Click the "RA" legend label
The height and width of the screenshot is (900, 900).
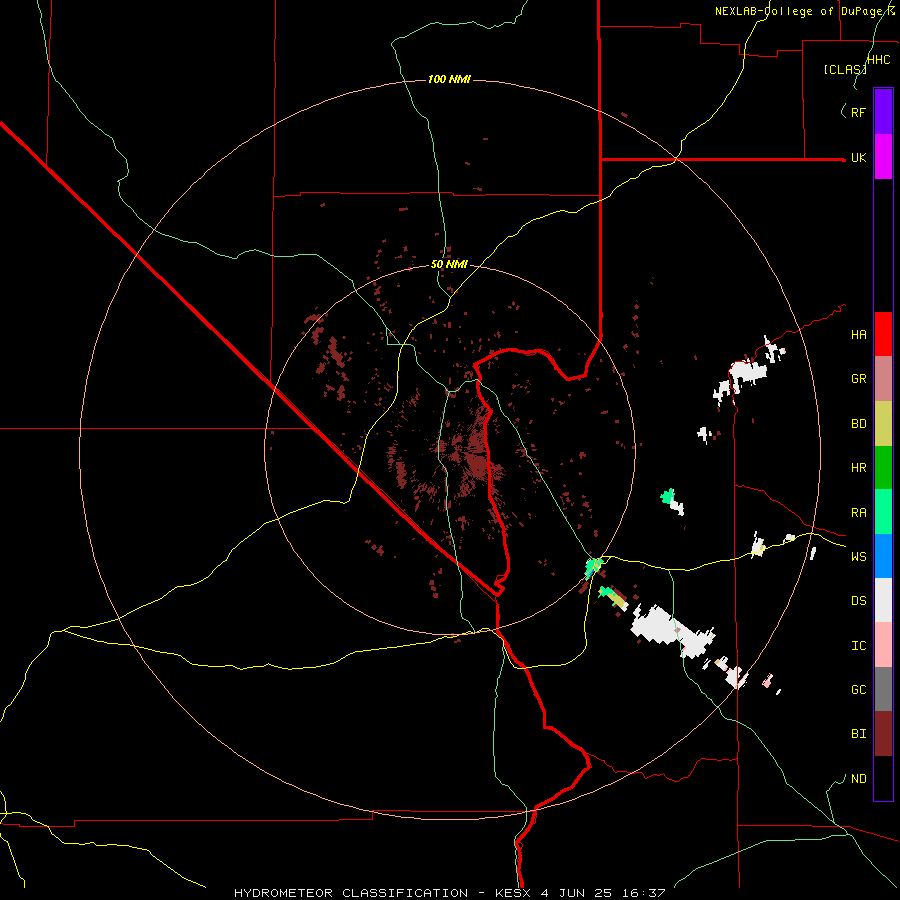[x=858, y=513]
